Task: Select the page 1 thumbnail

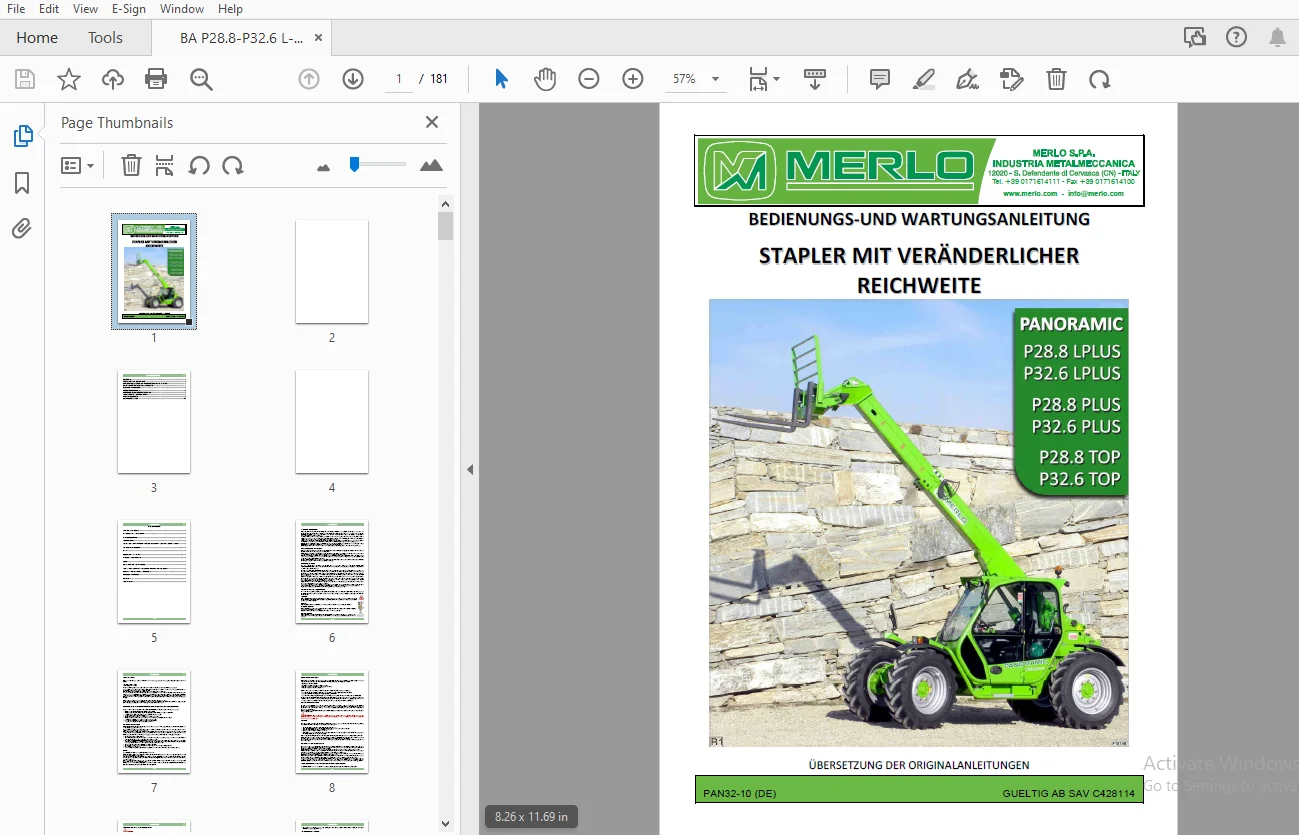Action: tap(154, 271)
